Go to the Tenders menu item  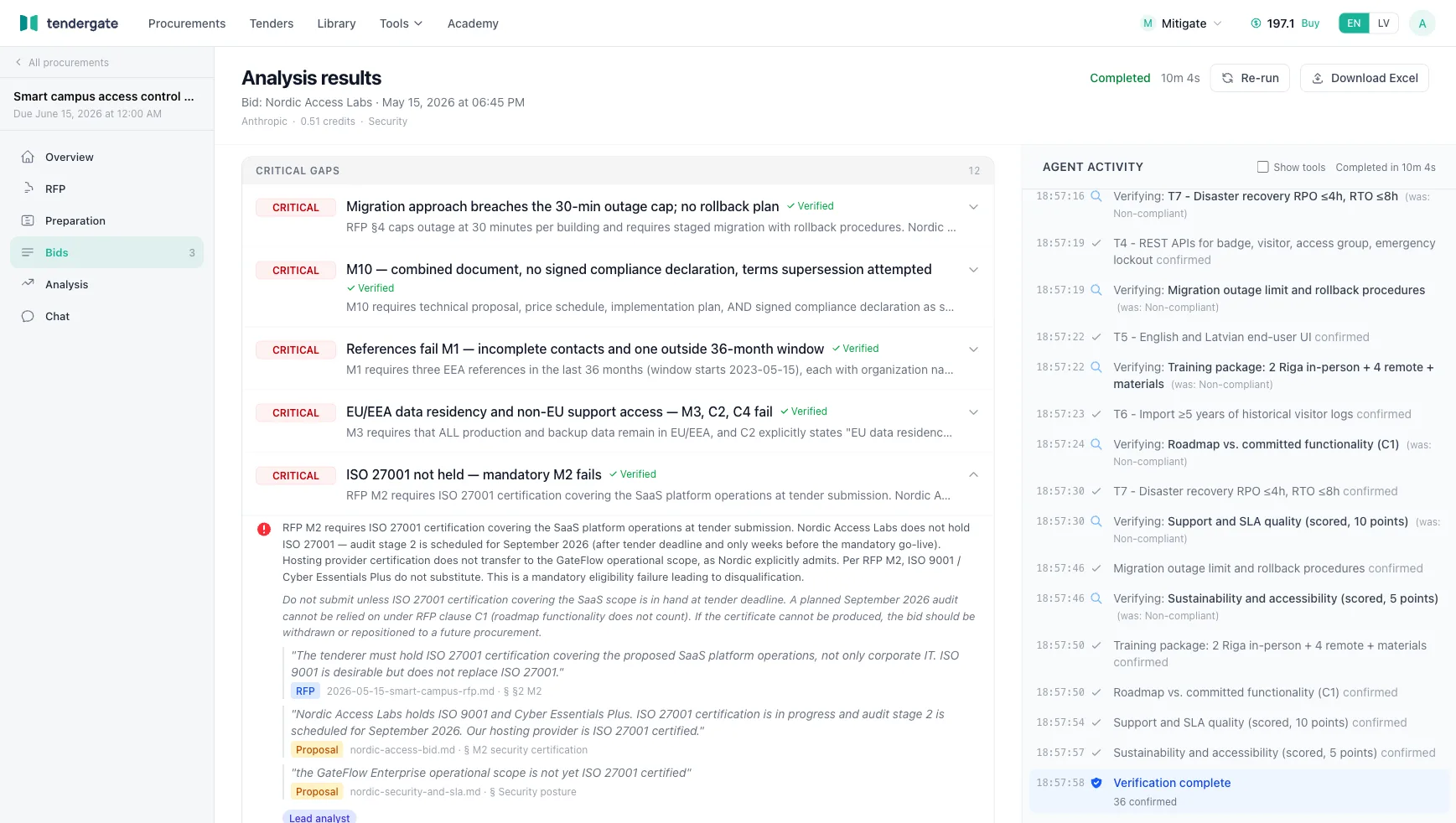click(272, 23)
